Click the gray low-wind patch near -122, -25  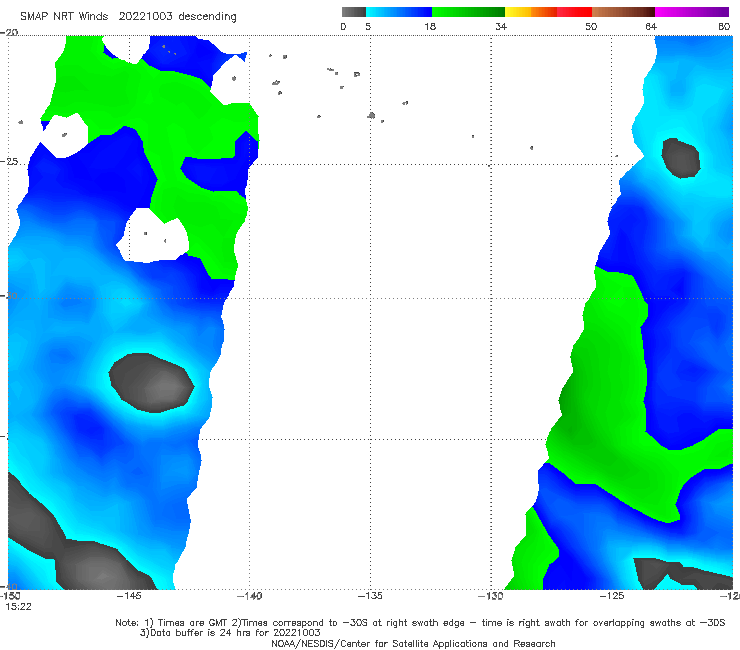[x=681, y=158]
